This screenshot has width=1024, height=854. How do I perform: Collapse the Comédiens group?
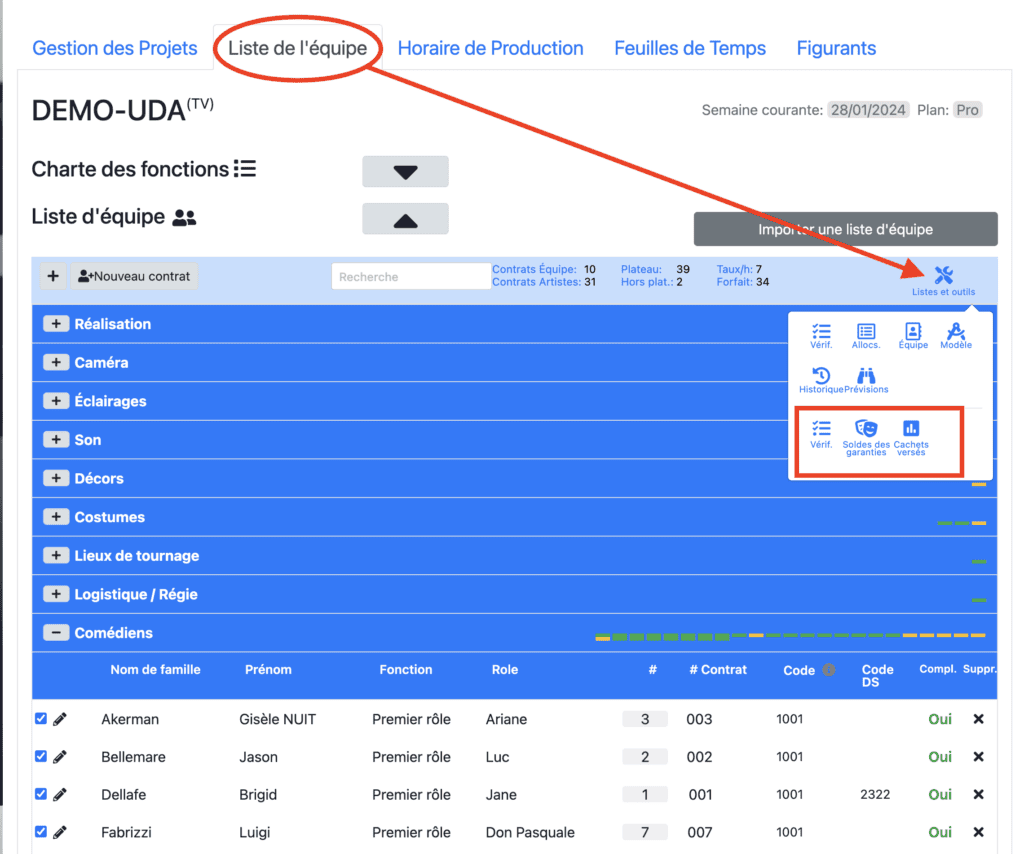coord(58,633)
